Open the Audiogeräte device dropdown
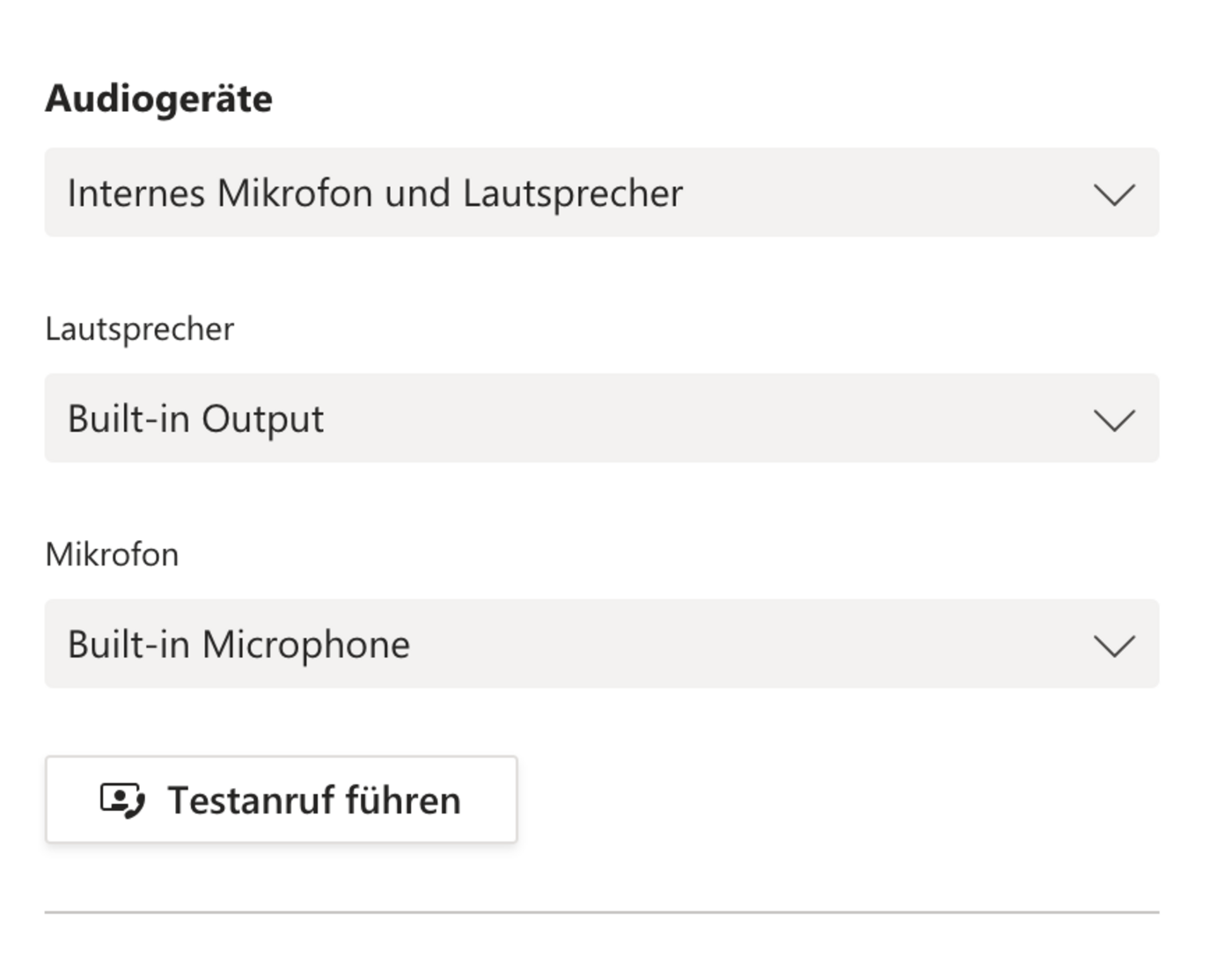The height and width of the screenshot is (964, 1232). click(602, 193)
